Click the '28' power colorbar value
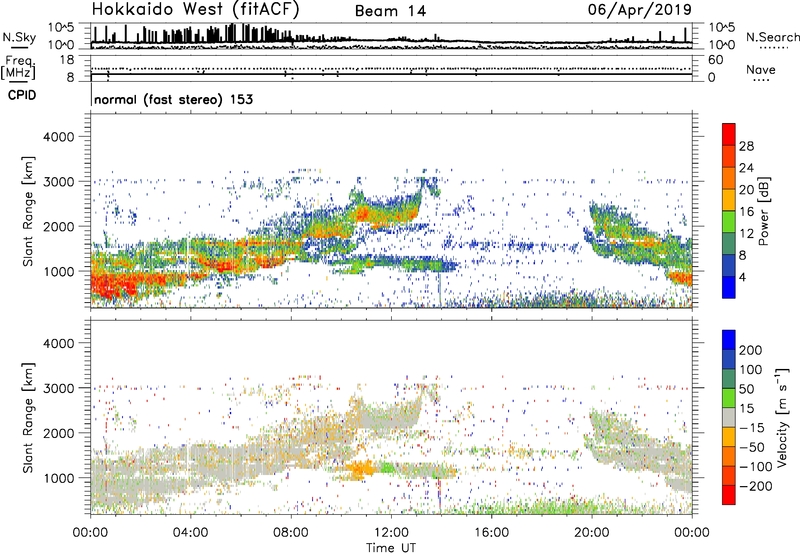Viewport: 800px width, 554px height. (746, 146)
